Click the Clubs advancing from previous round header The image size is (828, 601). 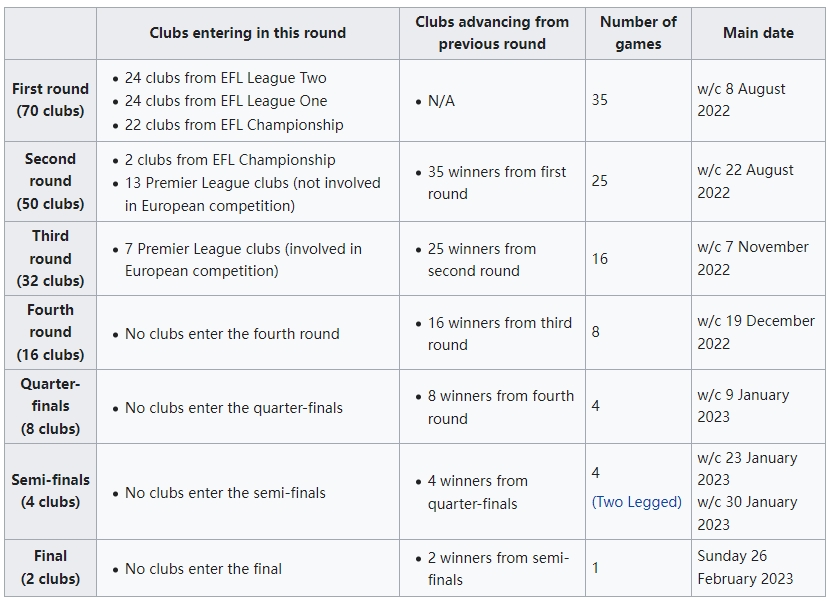coord(492,33)
